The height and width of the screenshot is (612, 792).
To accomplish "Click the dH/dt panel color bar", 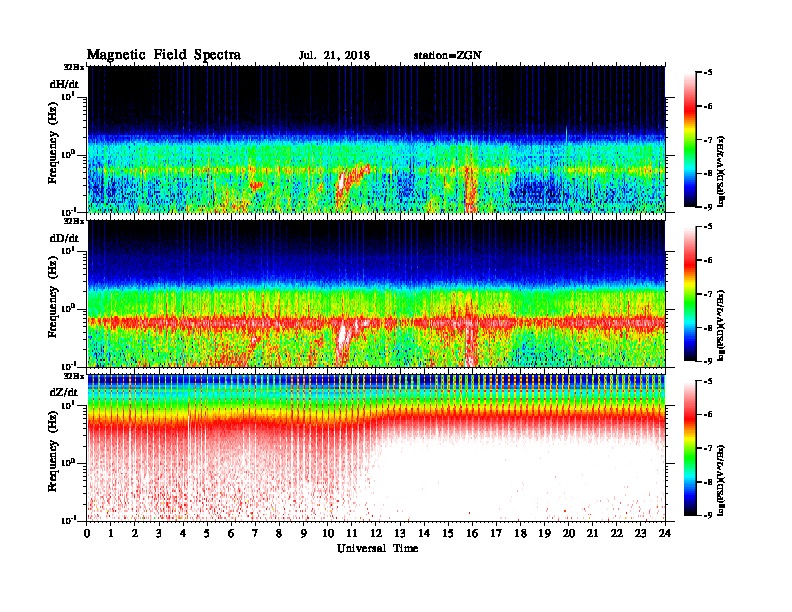I will click(690, 139).
